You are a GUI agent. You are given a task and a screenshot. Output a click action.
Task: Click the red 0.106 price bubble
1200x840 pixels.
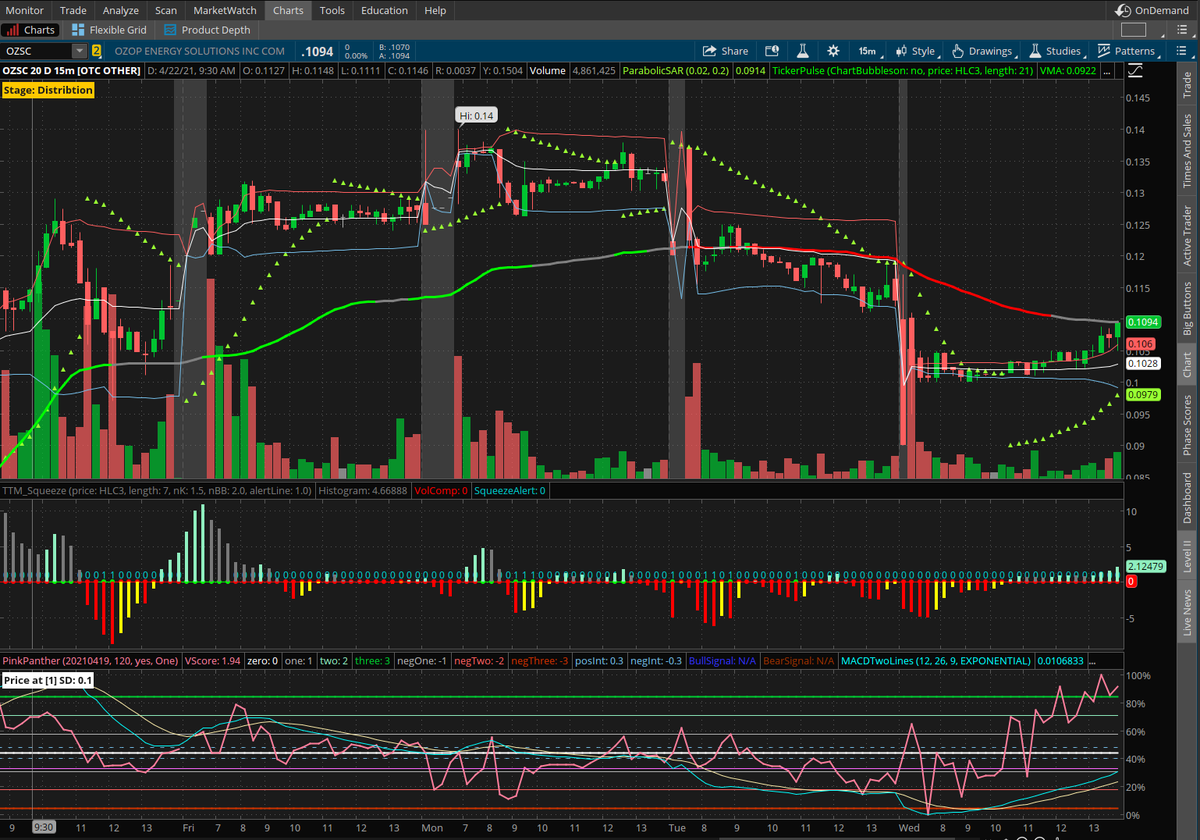1141,344
